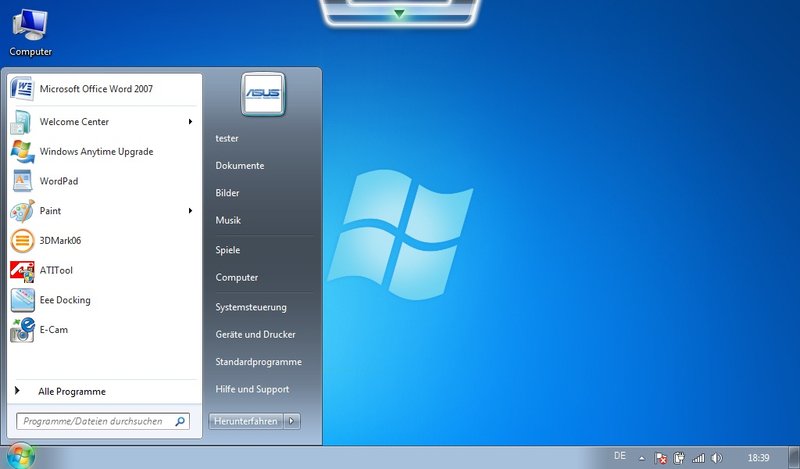Click the Microsoft Office Word 2007 icon

[22, 89]
